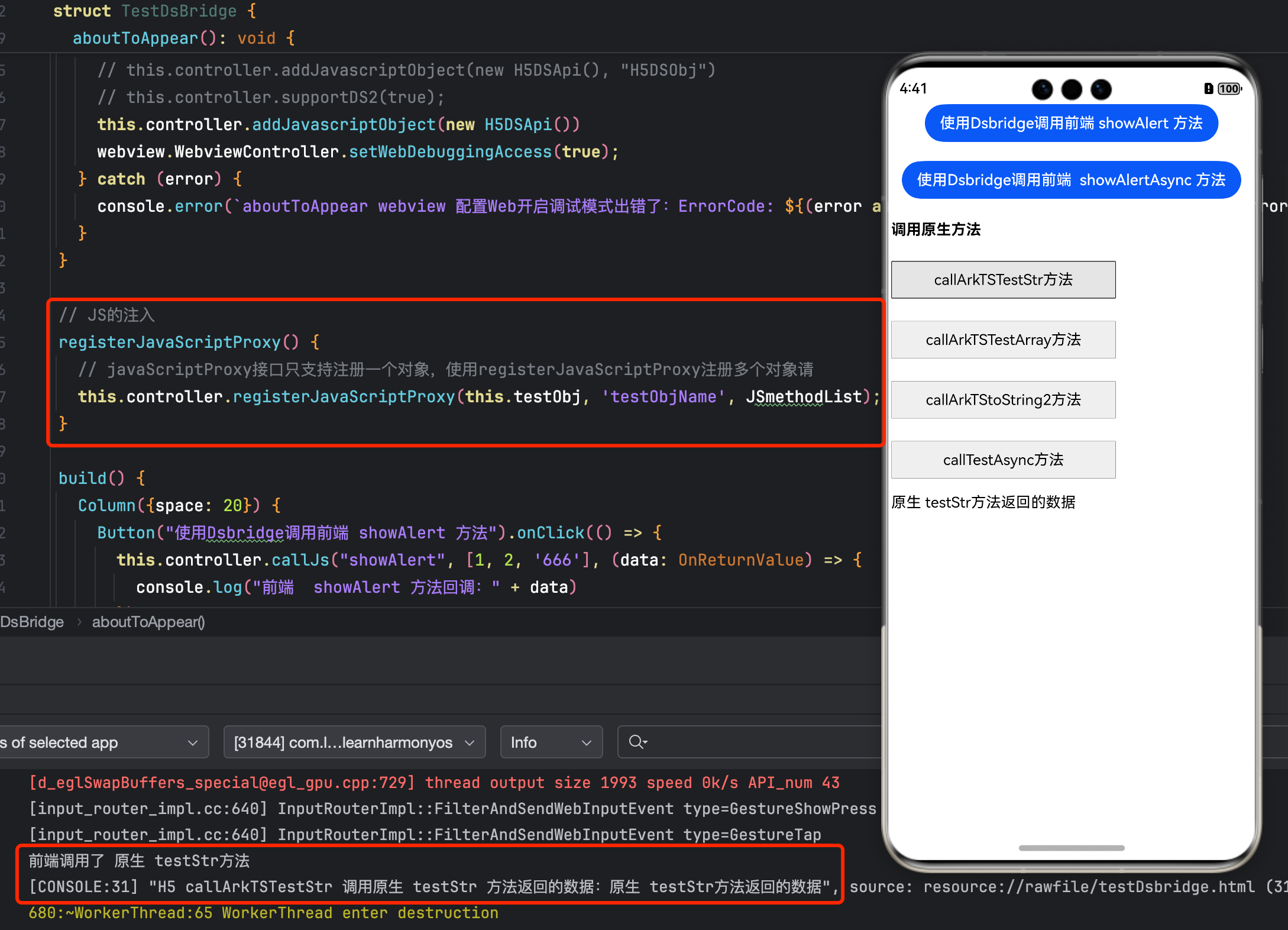Tap the callTestAsync方法 button

pyautogui.click(x=1003, y=460)
